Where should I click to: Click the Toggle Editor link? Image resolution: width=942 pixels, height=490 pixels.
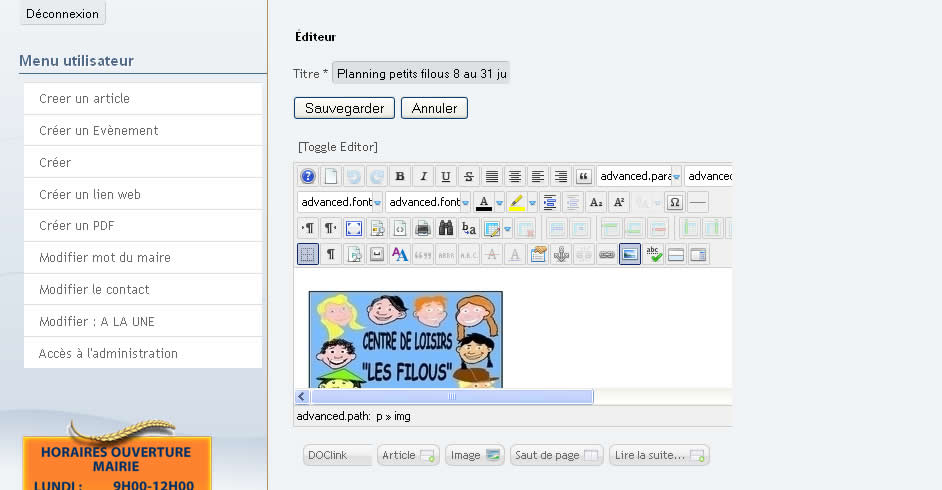(x=338, y=147)
